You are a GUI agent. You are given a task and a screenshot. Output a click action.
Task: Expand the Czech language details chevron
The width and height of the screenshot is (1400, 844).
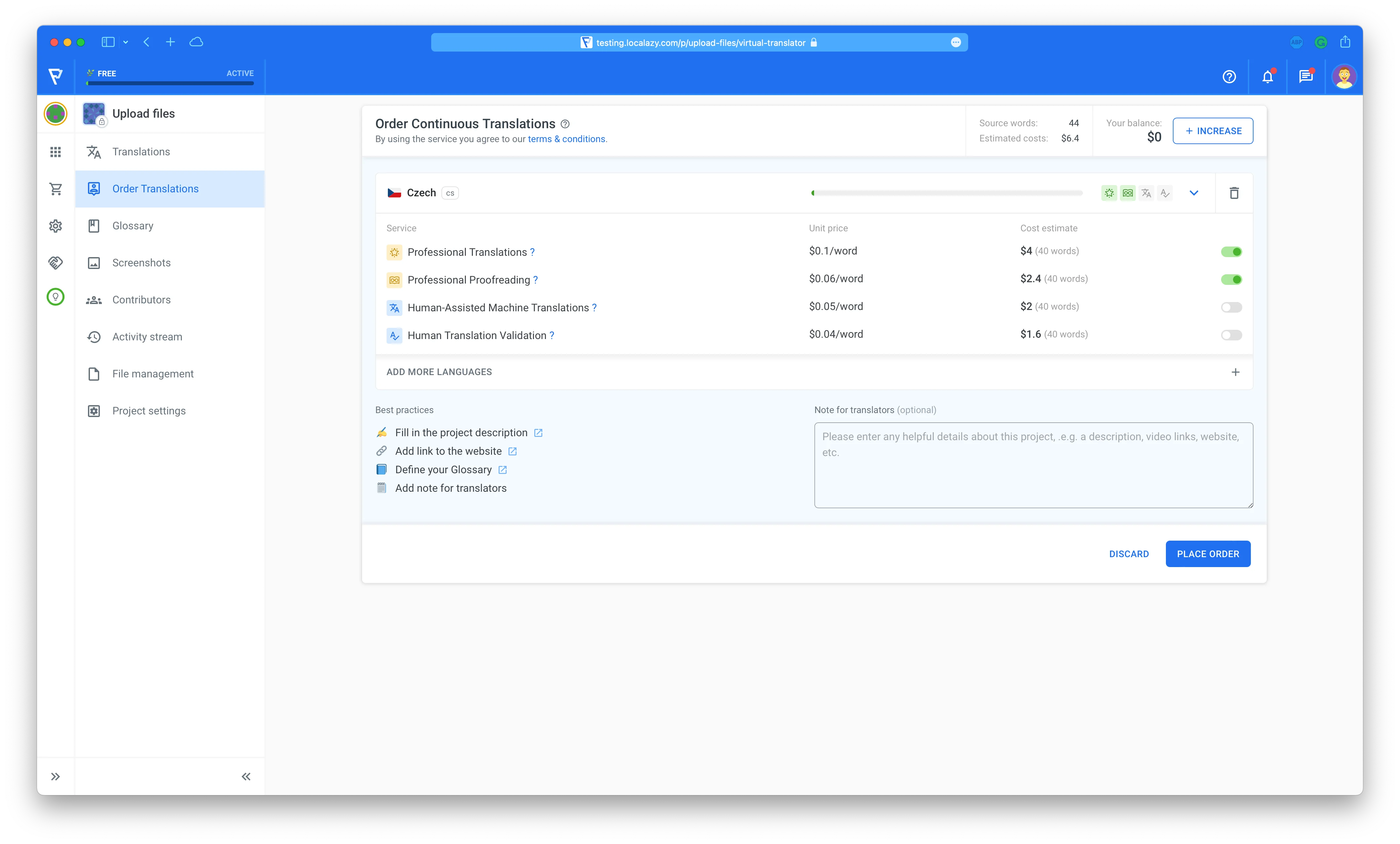click(1194, 193)
